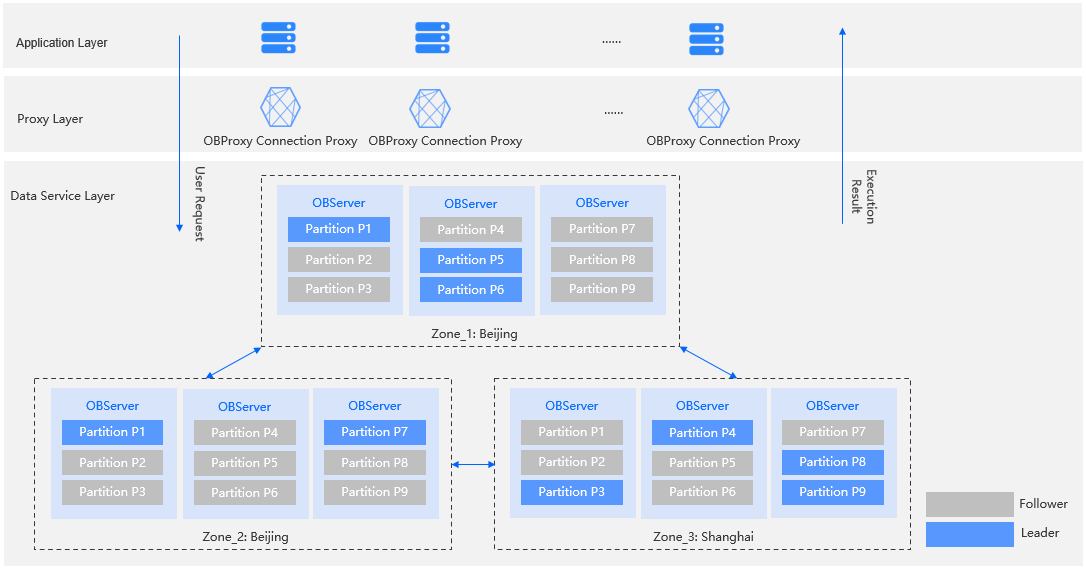Select leader Partition P5 in Zone_1: Beijing

coord(471,260)
